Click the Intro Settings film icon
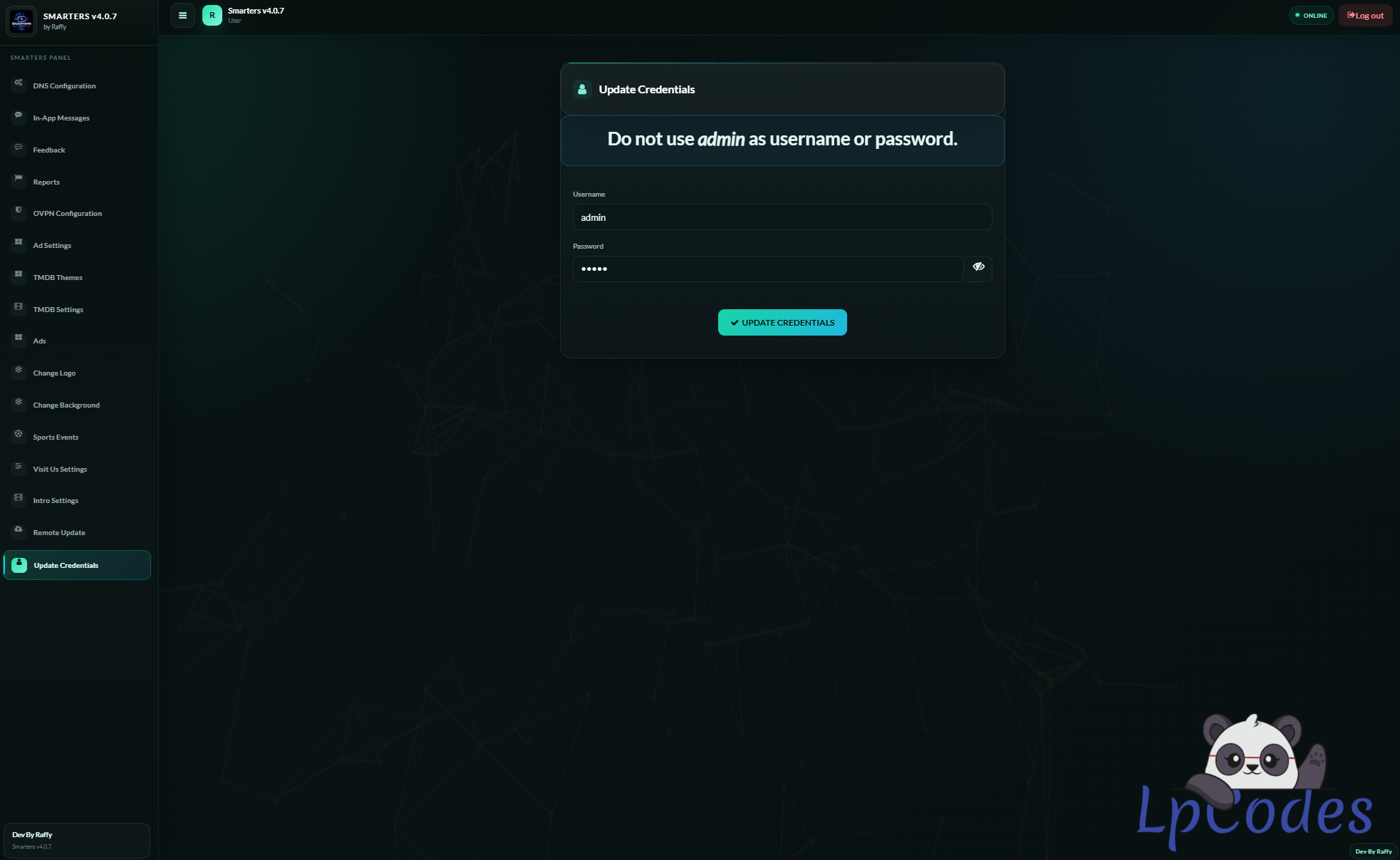The width and height of the screenshot is (1400, 860). point(19,498)
